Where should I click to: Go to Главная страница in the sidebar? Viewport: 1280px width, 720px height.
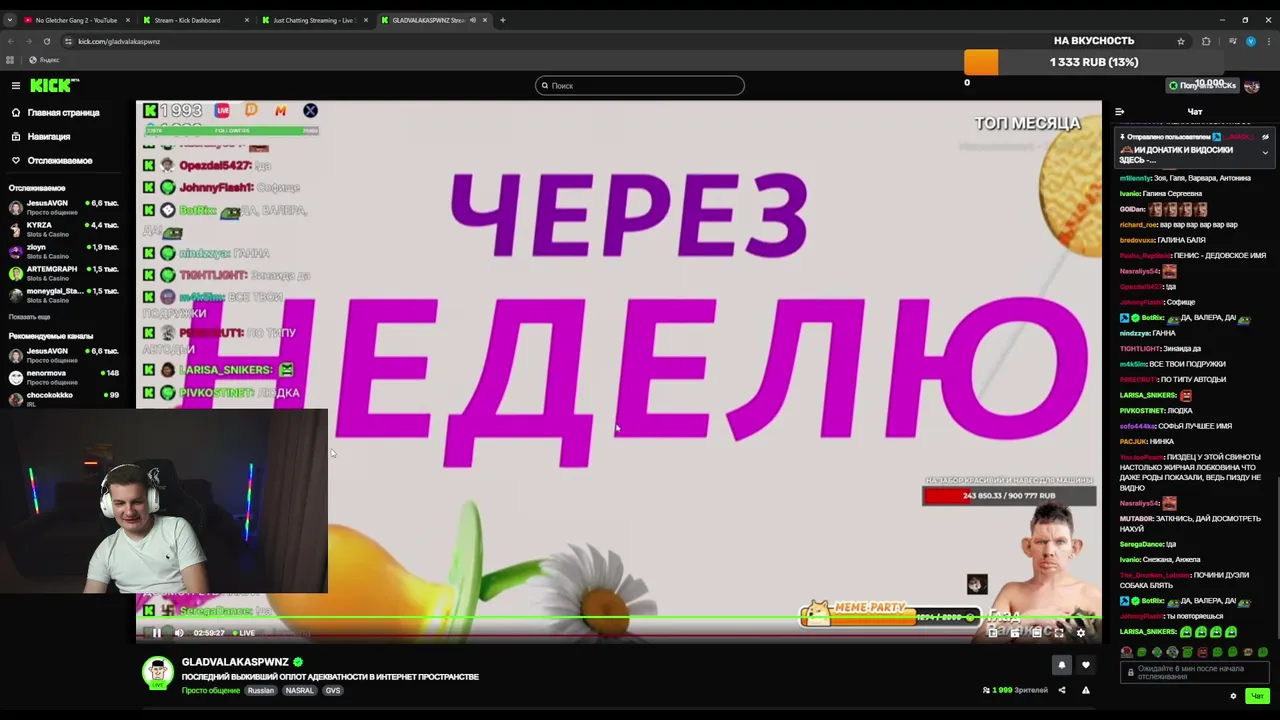[64, 113]
